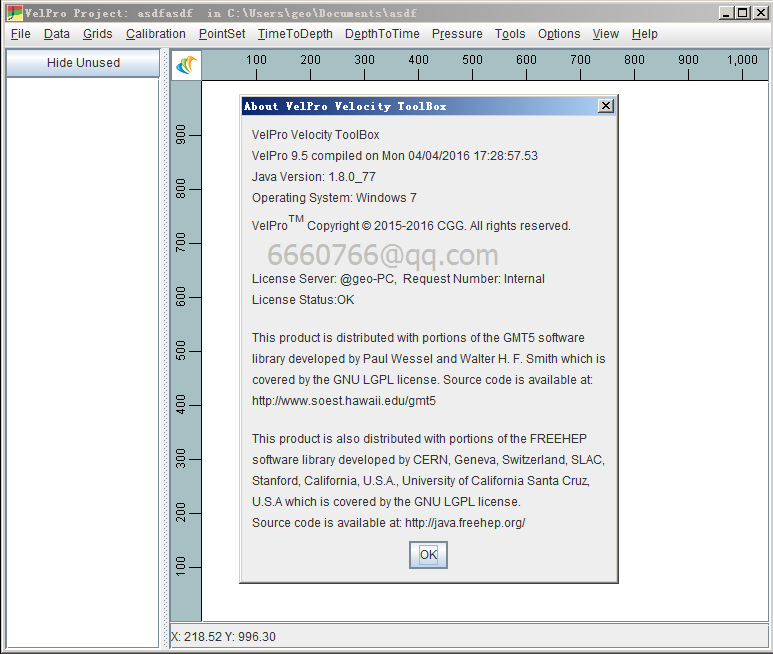This screenshot has height=654, width=773.
Task: Open the File menu
Action: [x=21, y=34]
